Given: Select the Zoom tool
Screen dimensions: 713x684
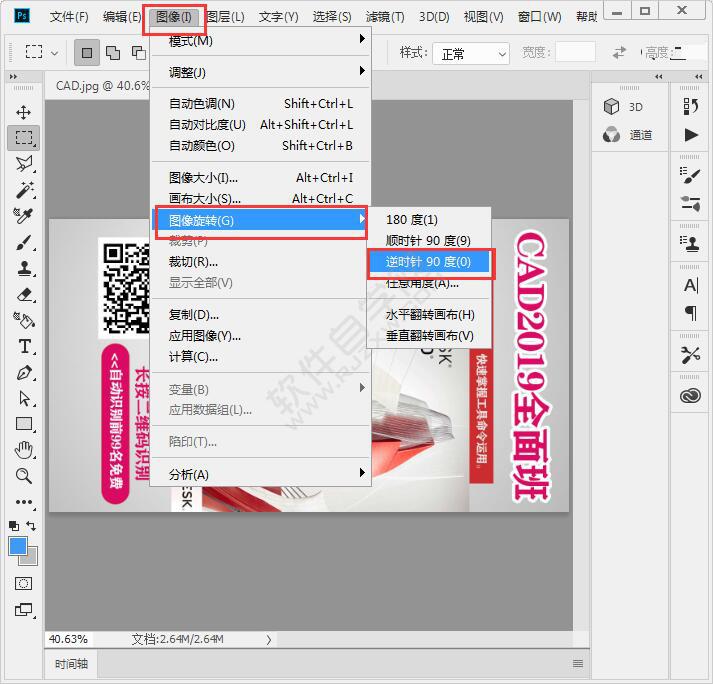Looking at the screenshot, I should coord(23,476).
